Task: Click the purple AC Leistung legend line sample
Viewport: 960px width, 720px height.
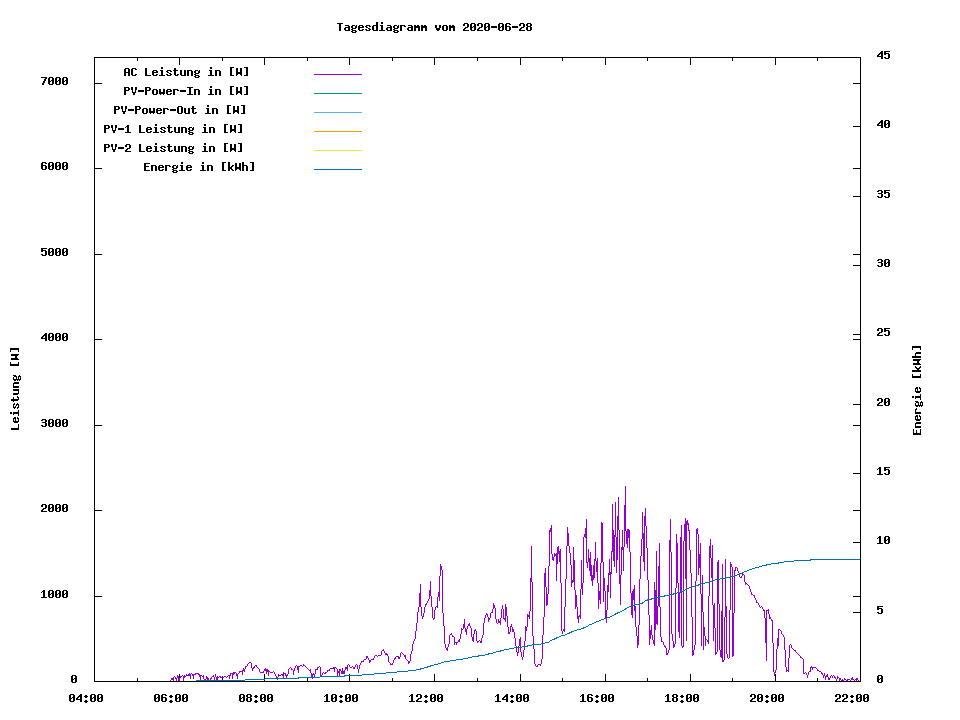Action: (337, 74)
